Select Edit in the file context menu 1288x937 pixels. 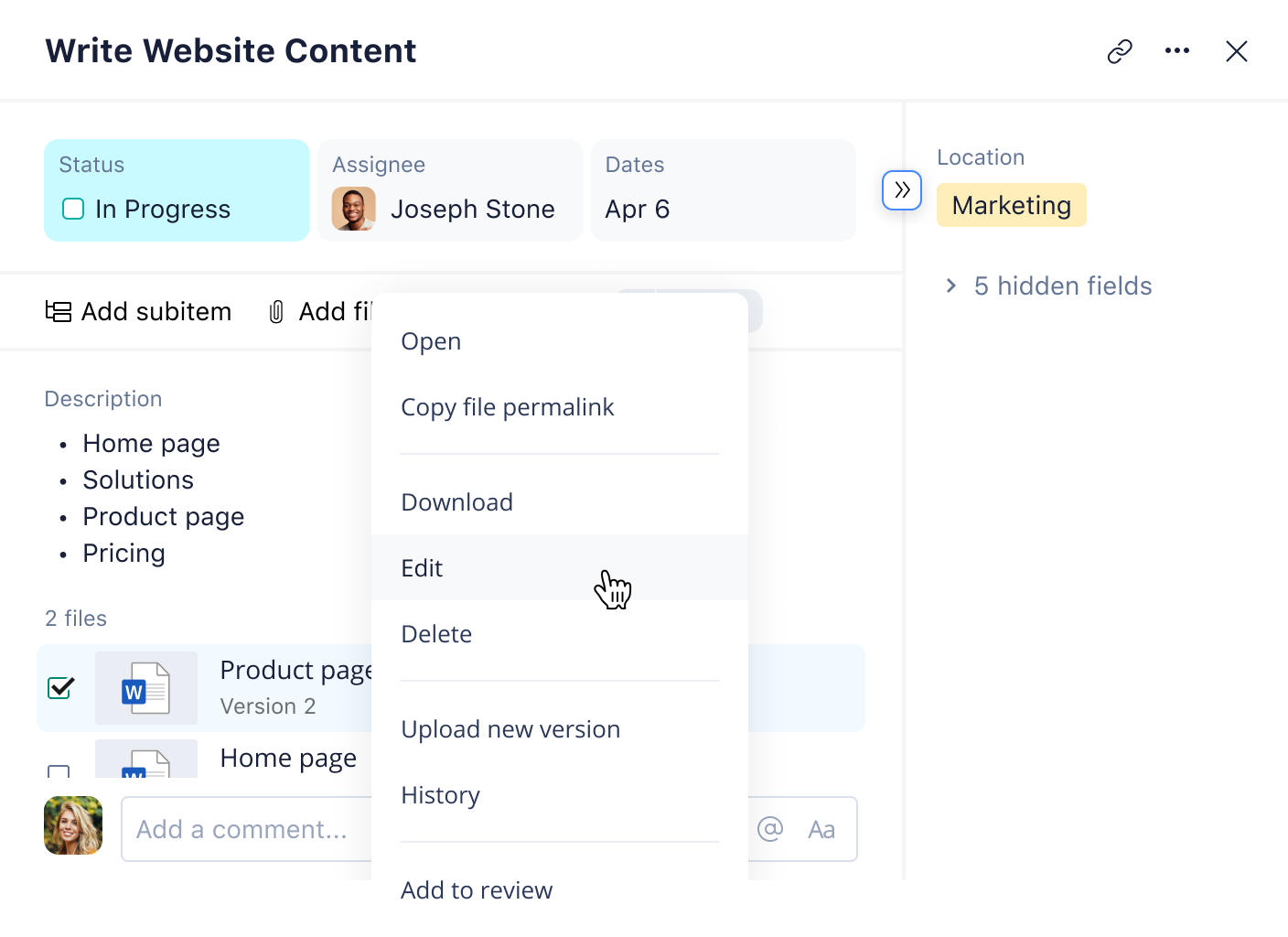pyautogui.click(x=422, y=567)
